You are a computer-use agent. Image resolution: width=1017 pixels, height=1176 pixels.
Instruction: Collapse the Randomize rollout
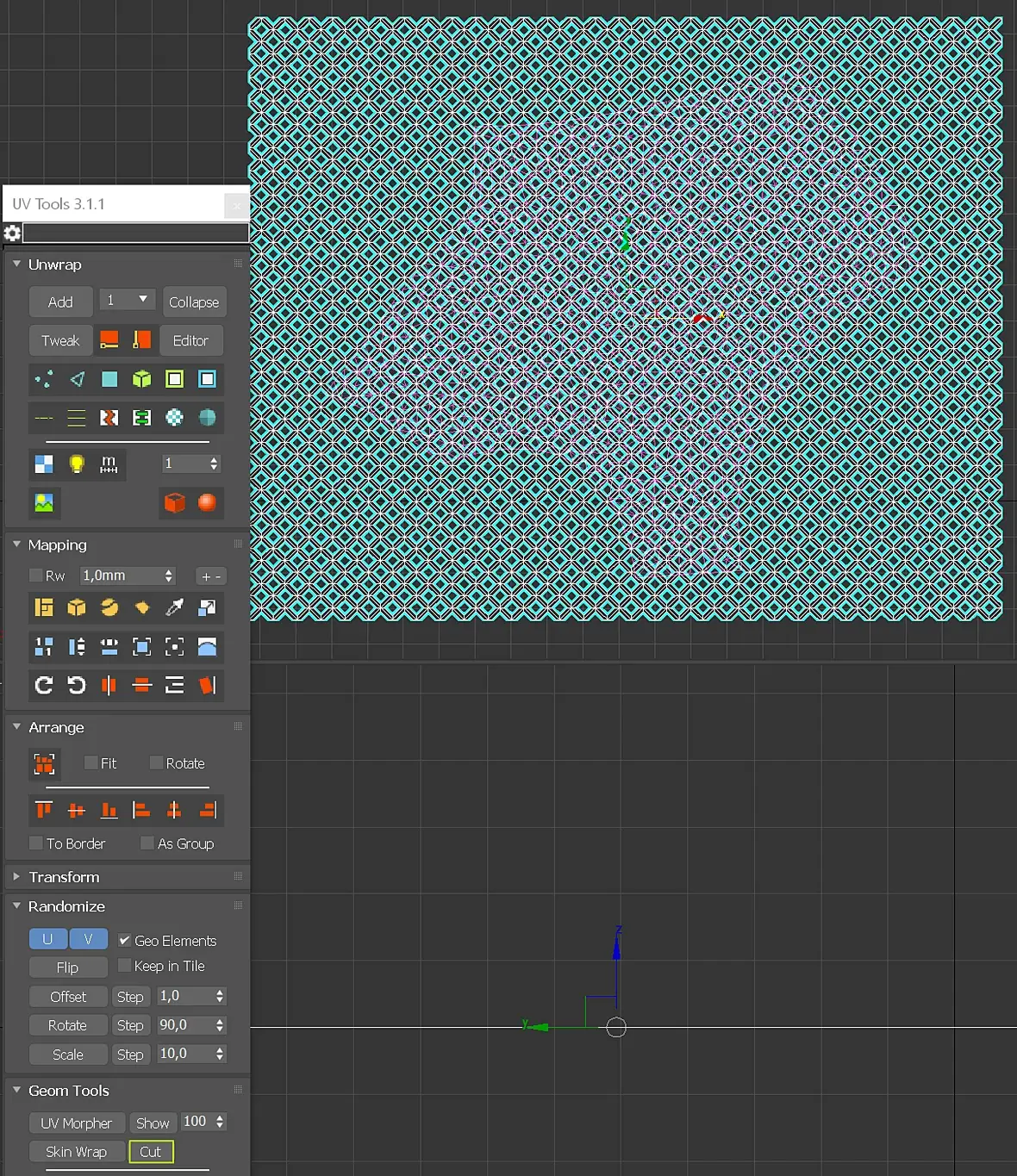pos(16,905)
